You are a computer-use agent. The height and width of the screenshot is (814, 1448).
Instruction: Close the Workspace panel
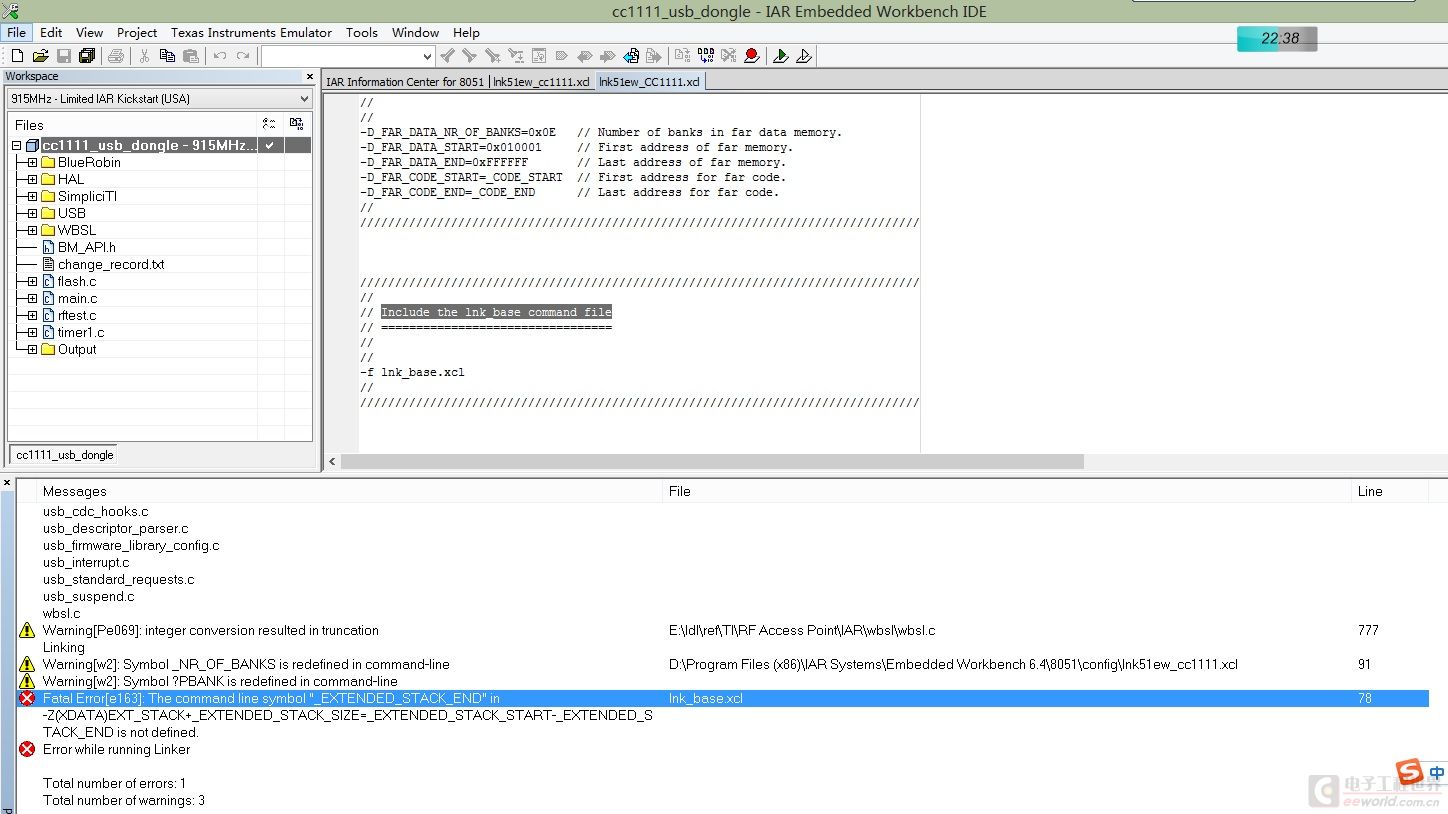(310, 76)
